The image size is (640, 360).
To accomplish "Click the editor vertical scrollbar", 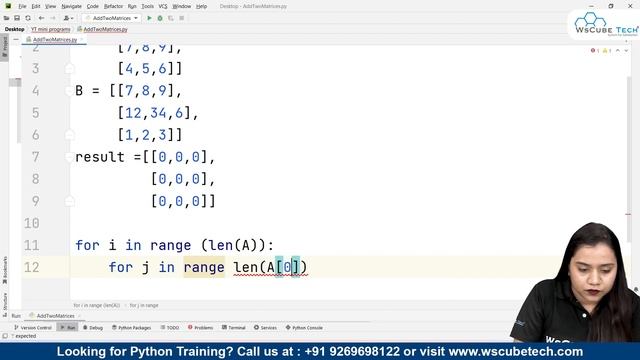I will tap(628, 159).
